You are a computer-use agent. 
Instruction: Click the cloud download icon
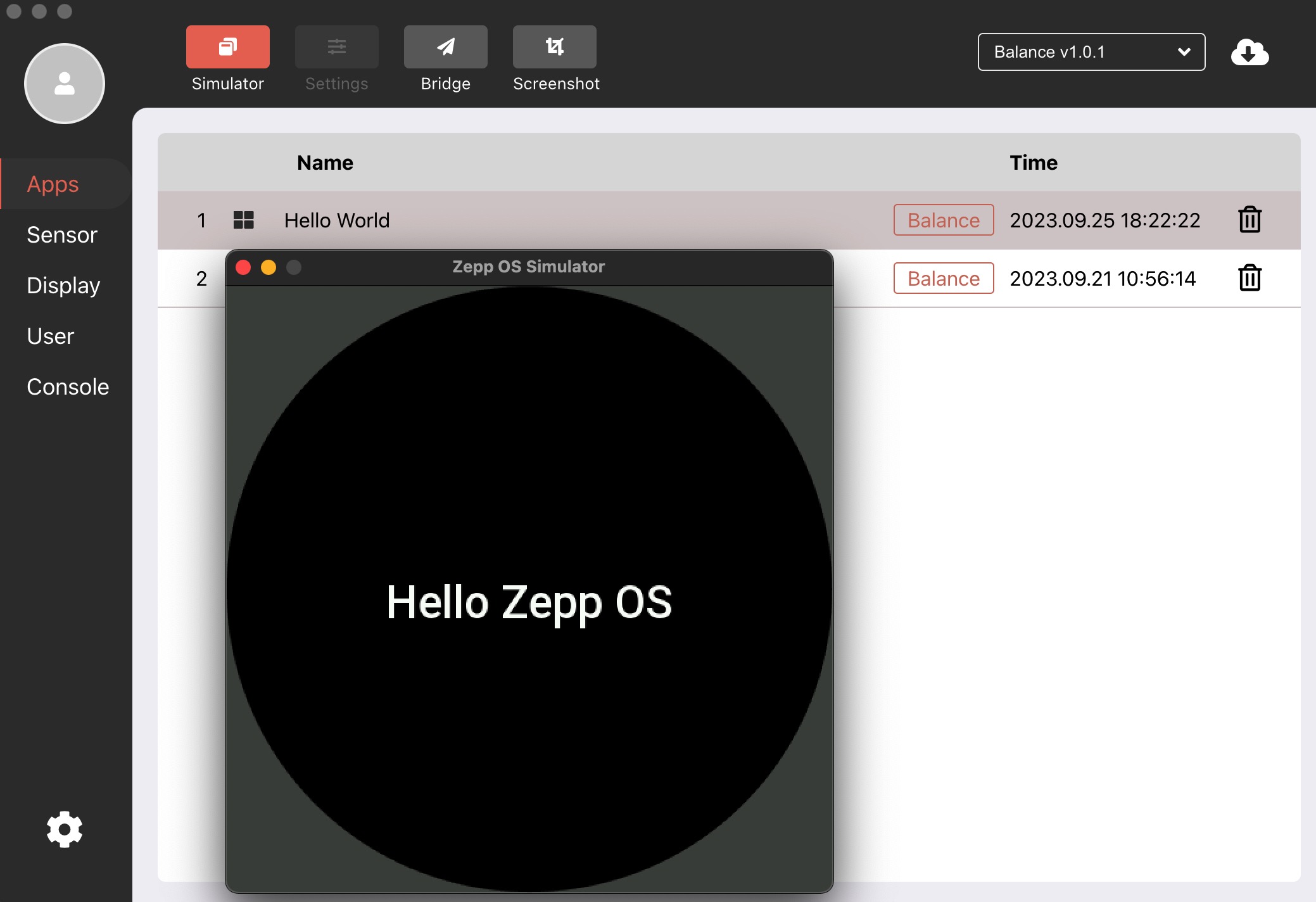point(1249,52)
